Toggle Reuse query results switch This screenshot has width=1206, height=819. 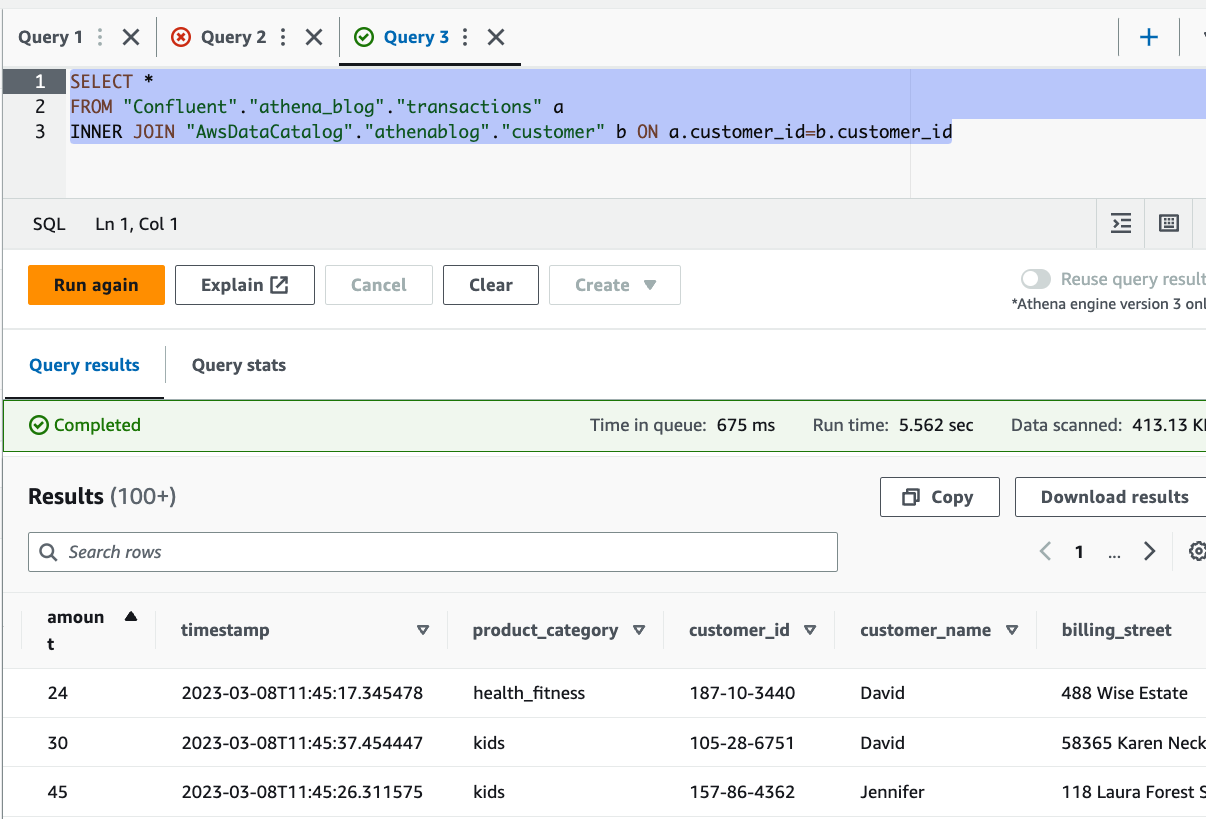coord(1036,280)
